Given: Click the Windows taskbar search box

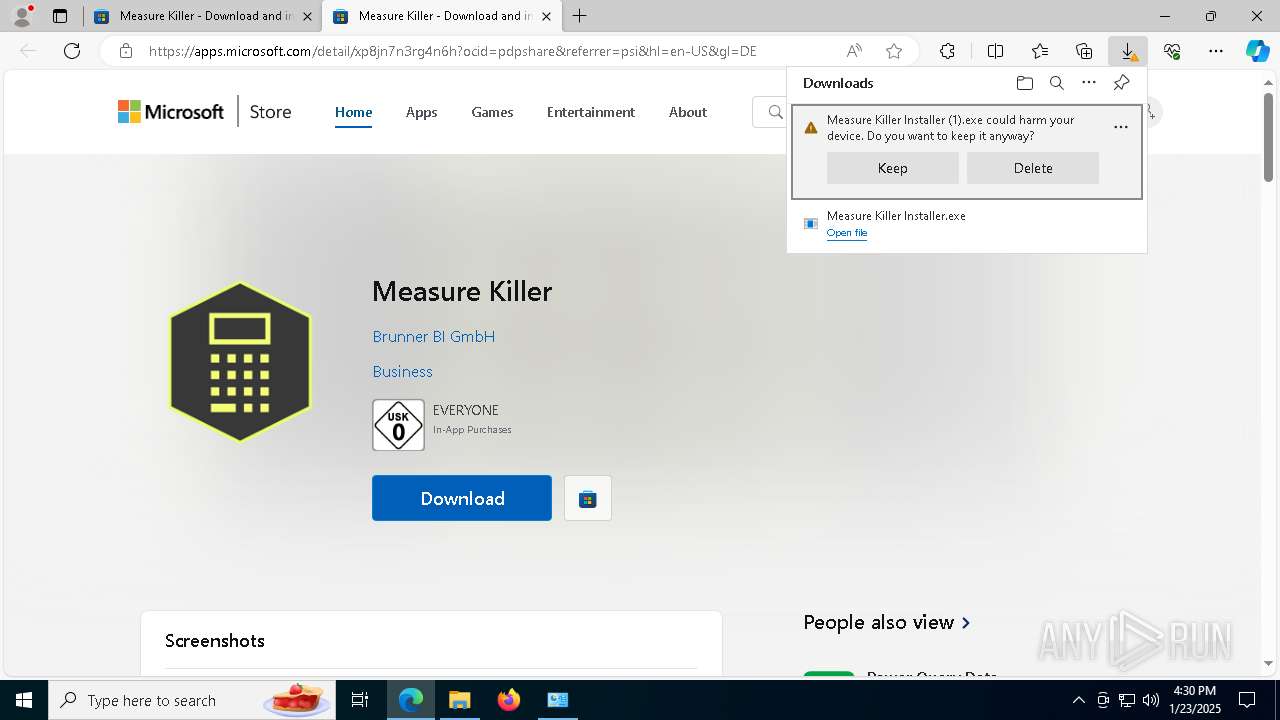Looking at the screenshot, I should click(x=194, y=700).
